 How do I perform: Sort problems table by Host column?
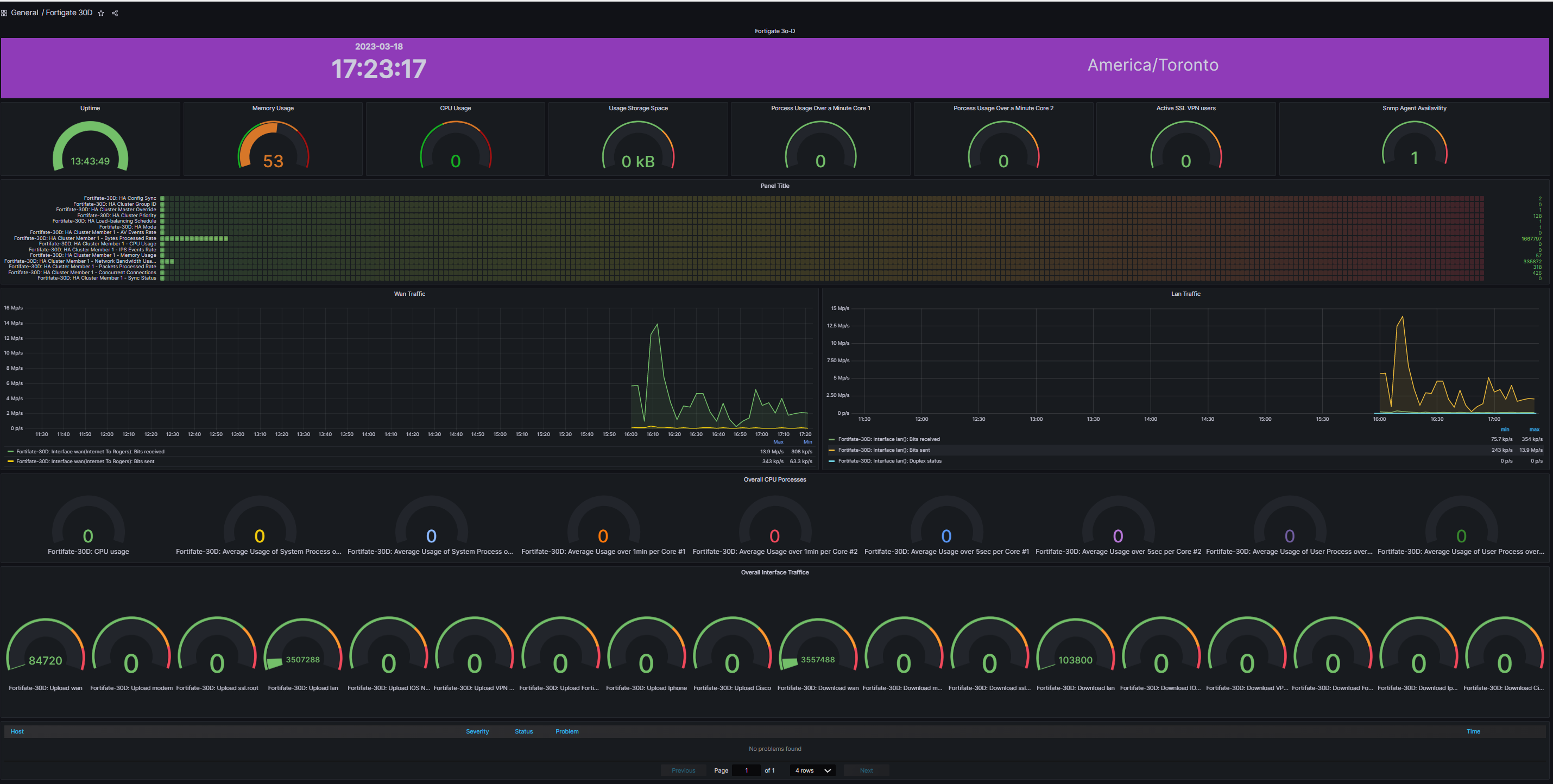tap(17, 731)
